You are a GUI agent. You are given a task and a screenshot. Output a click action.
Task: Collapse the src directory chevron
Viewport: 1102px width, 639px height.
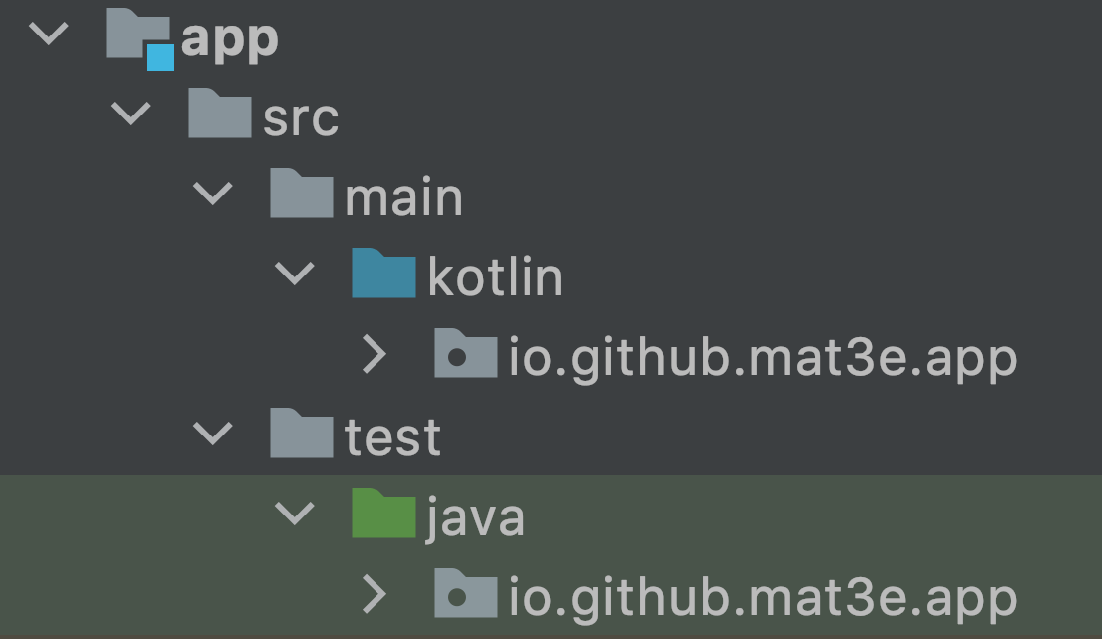tap(130, 115)
